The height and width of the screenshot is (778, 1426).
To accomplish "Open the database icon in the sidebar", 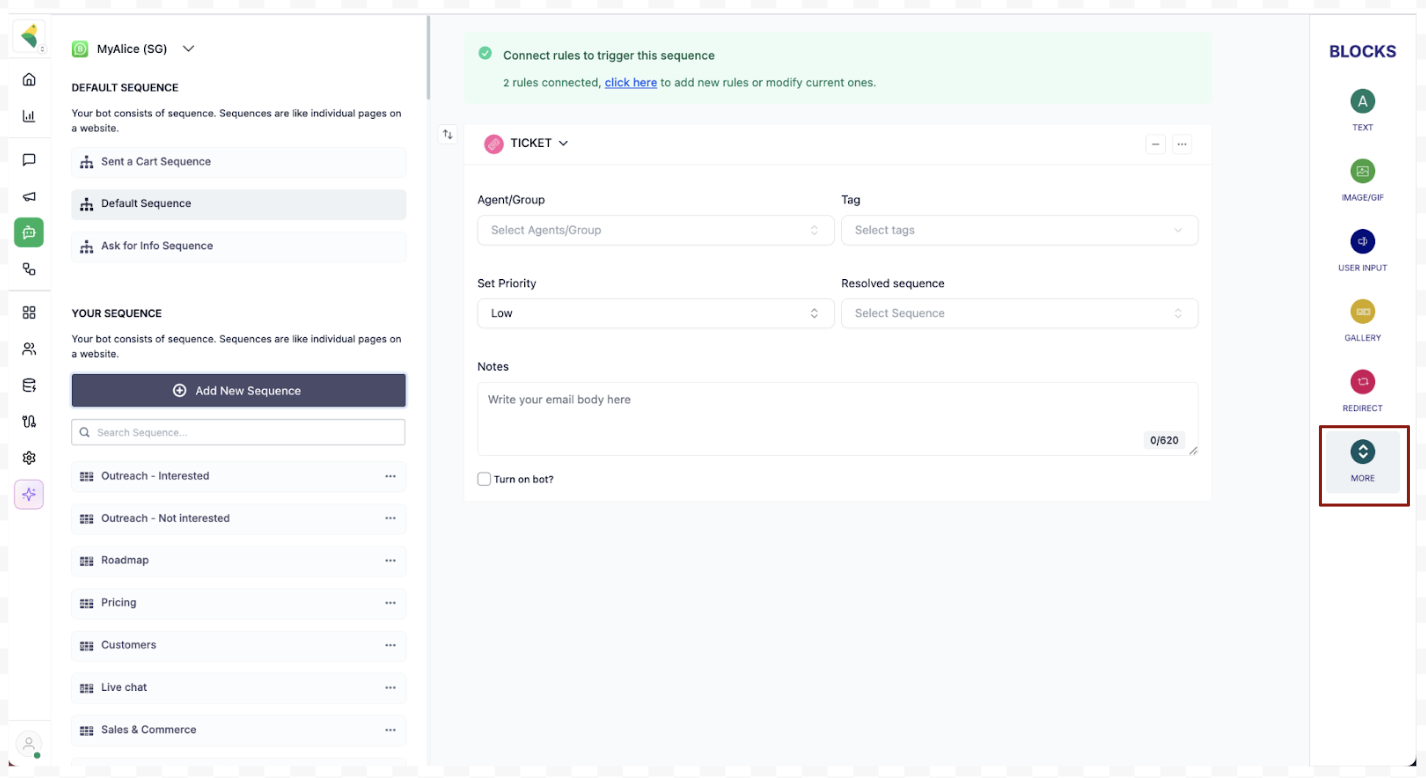I will coord(29,385).
